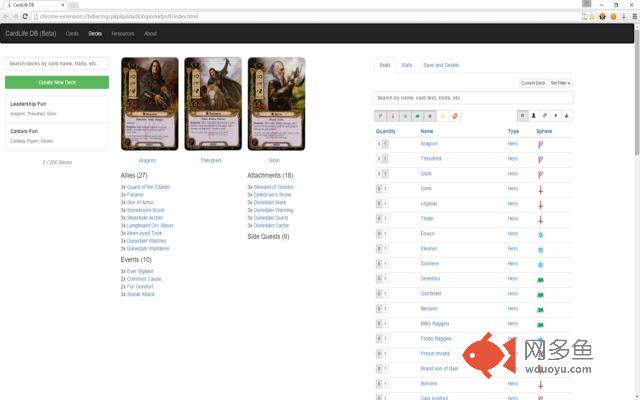Toggle the orange Fellowship sphere filter
The height and width of the screenshot is (400, 640).
[456, 116]
